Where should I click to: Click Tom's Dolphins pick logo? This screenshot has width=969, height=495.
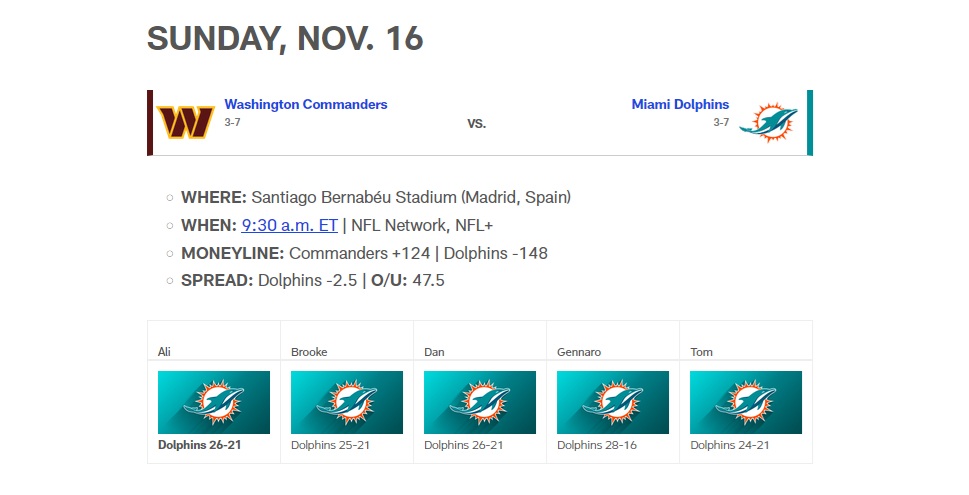coord(746,402)
